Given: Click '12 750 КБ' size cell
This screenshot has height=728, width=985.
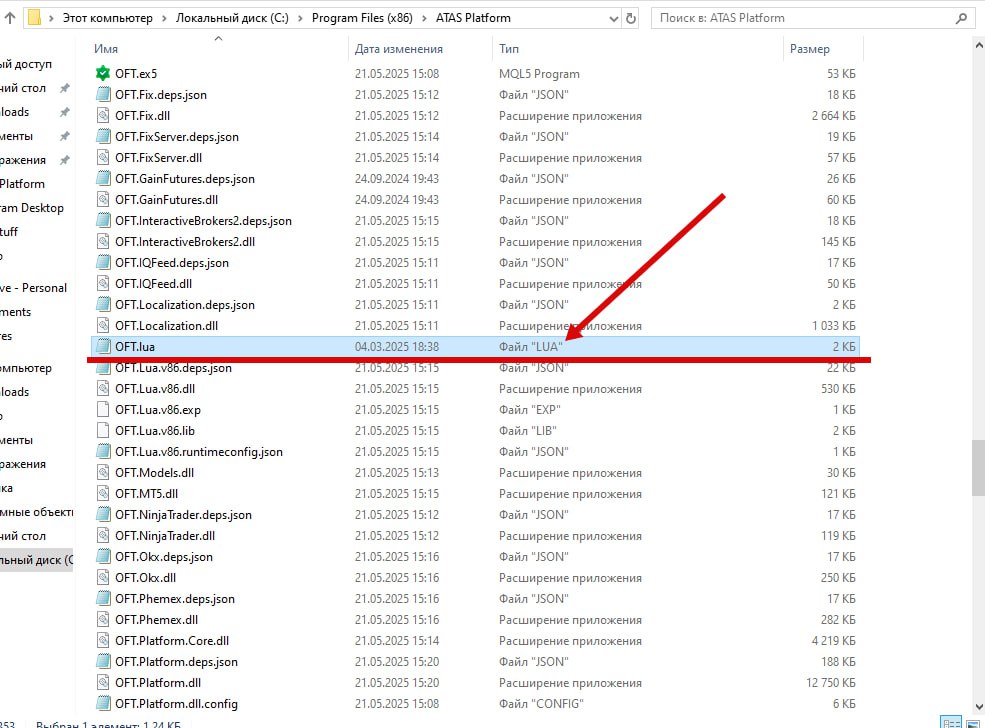Looking at the screenshot, I should [830, 683].
